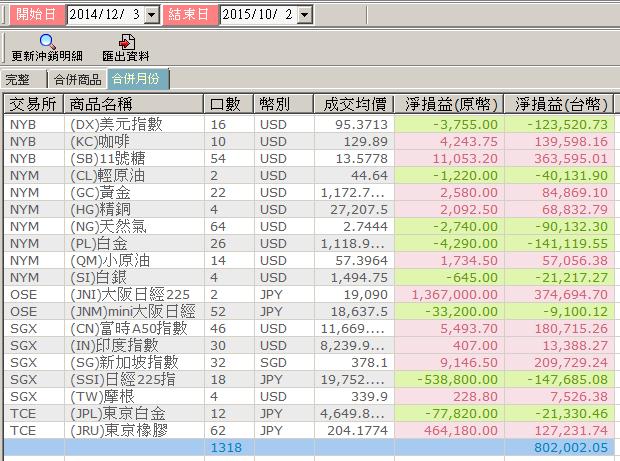
Task: Select the (CL)輕原油 row
Action: [x=309, y=176]
